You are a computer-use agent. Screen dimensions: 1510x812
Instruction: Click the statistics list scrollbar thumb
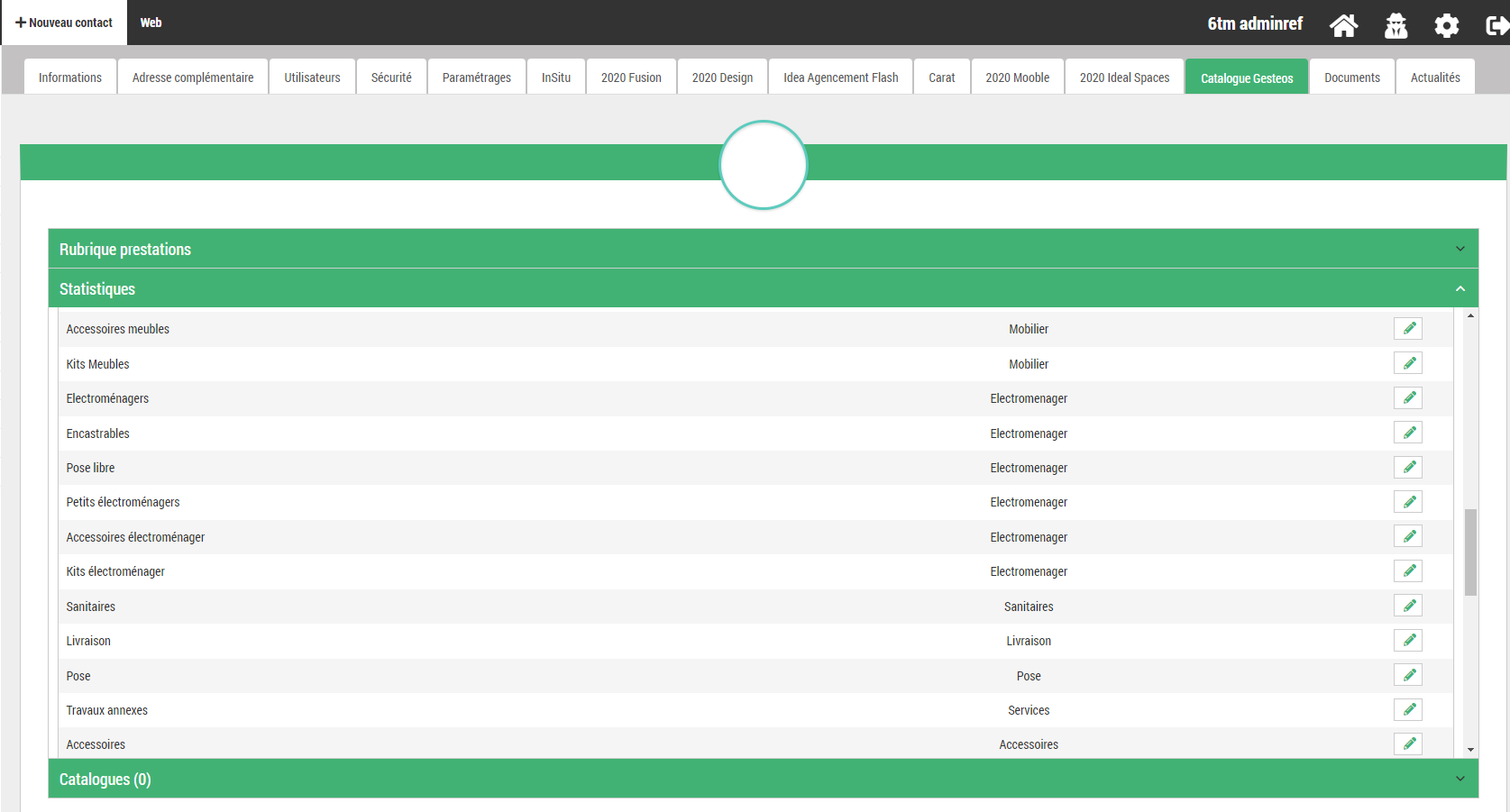point(1470,552)
